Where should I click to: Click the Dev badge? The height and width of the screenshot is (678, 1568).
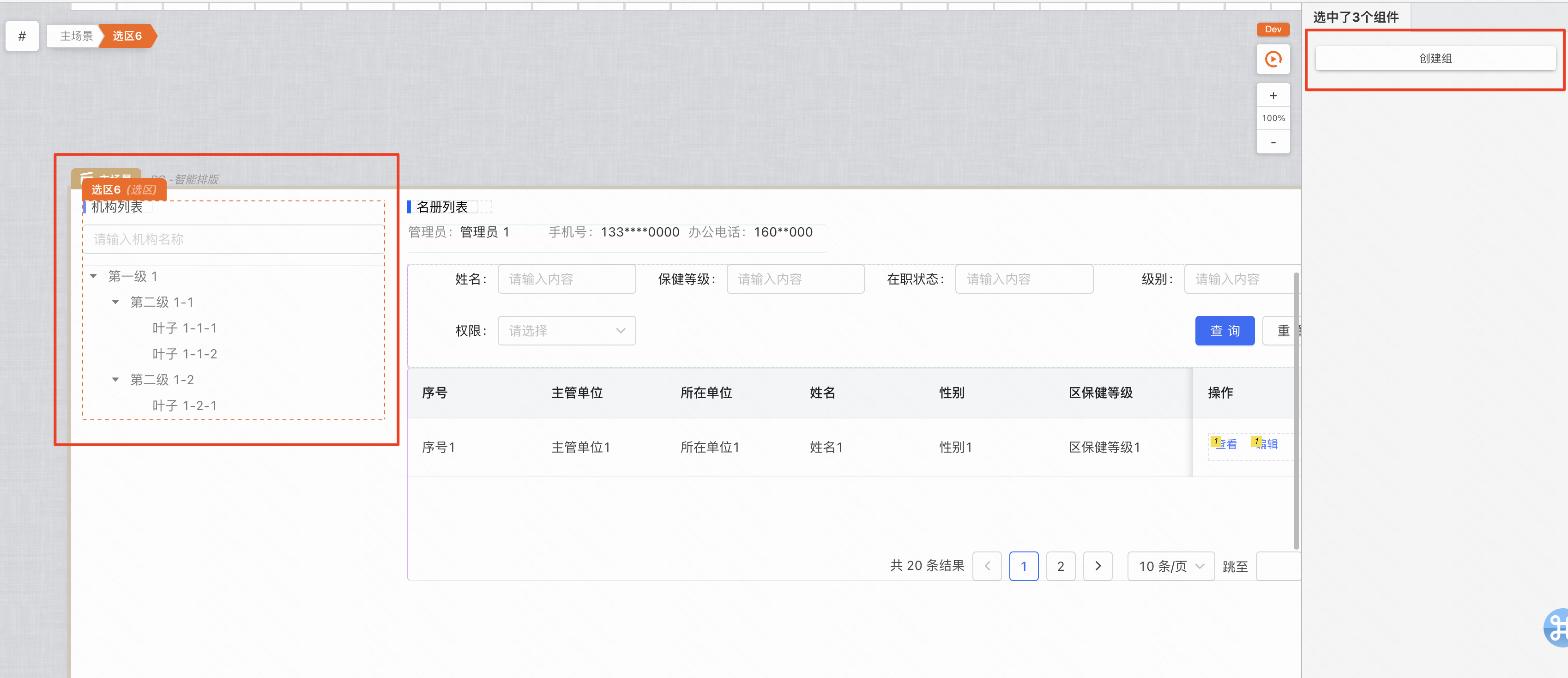[x=1273, y=29]
